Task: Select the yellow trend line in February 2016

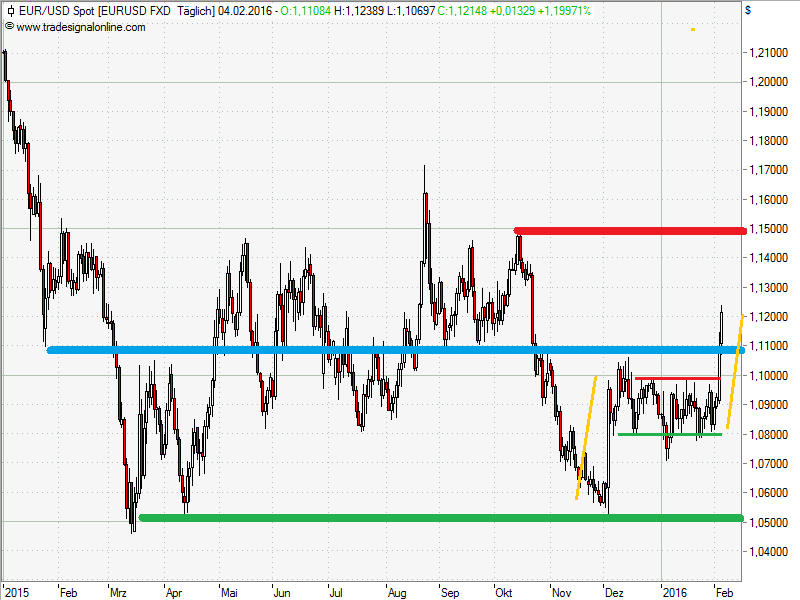Action: 735,372
